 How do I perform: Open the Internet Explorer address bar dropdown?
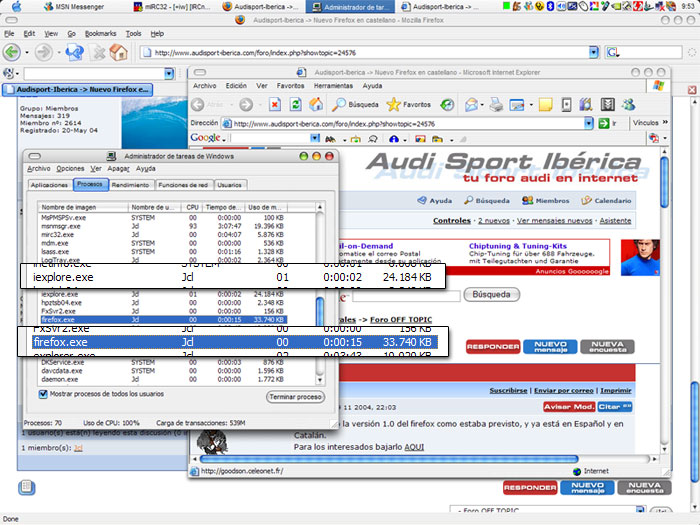pyautogui.click(x=589, y=123)
